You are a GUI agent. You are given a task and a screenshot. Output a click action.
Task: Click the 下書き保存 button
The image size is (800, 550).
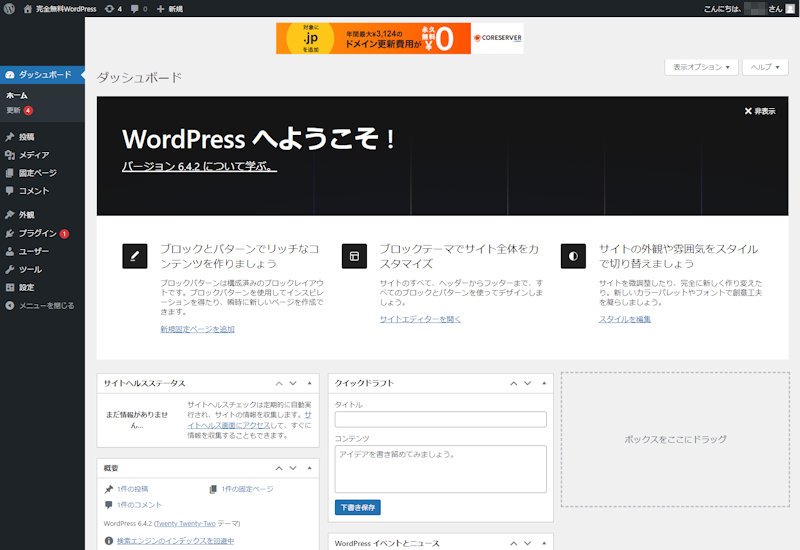[x=357, y=507]
